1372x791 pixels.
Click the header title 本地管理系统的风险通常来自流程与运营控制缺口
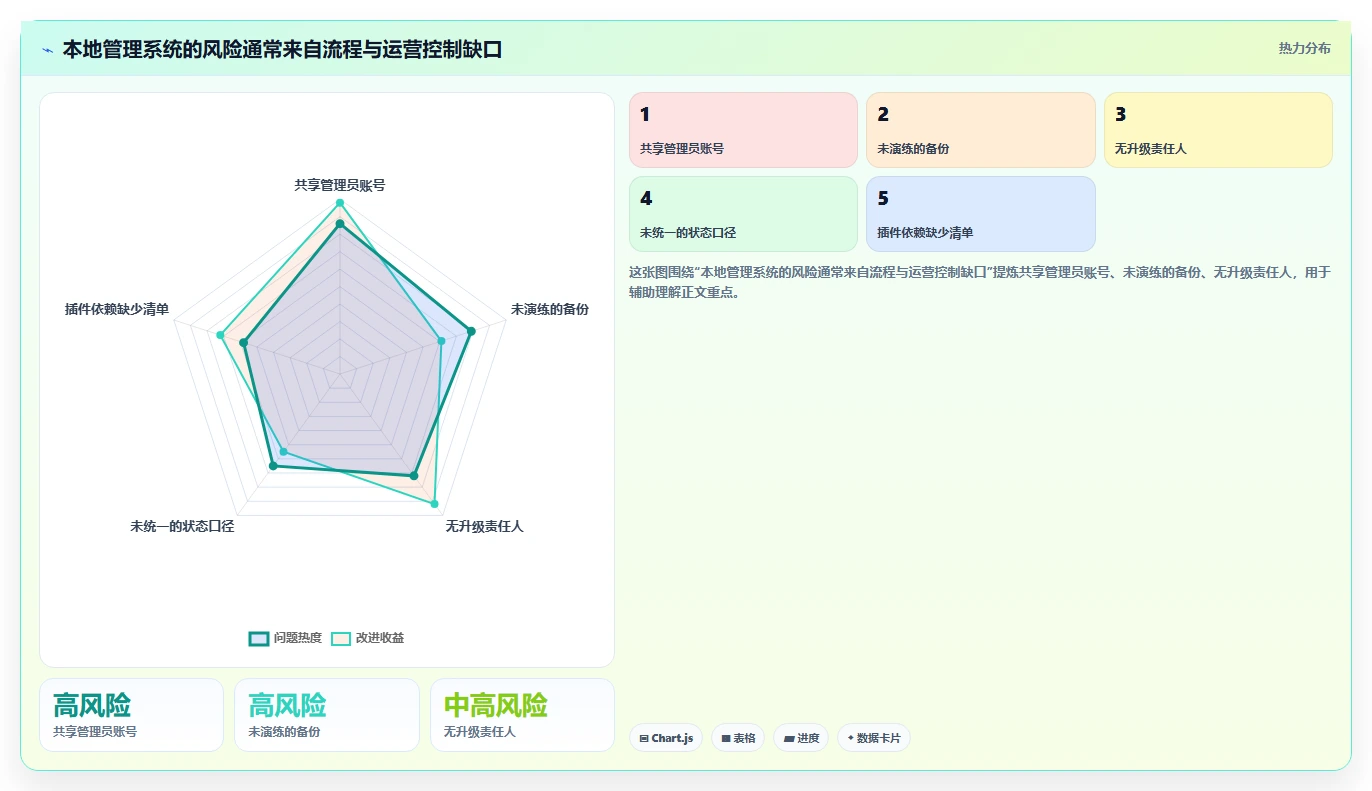coord(282,49)
